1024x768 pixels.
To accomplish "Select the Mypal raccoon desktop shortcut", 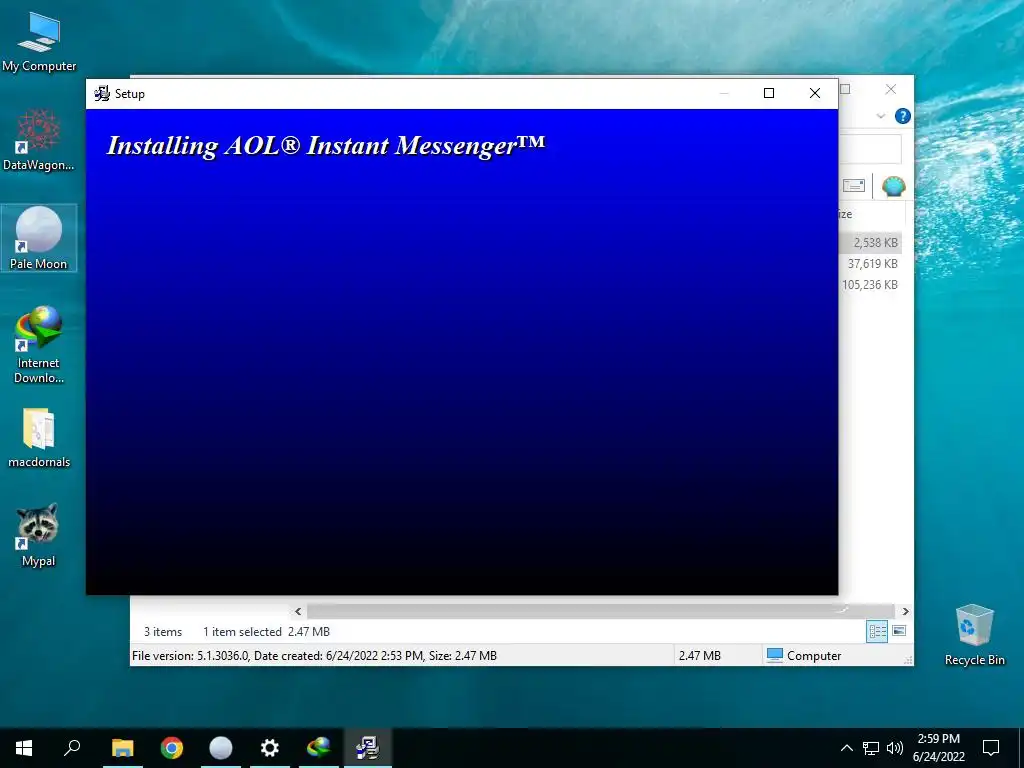I will click(39, 535).
